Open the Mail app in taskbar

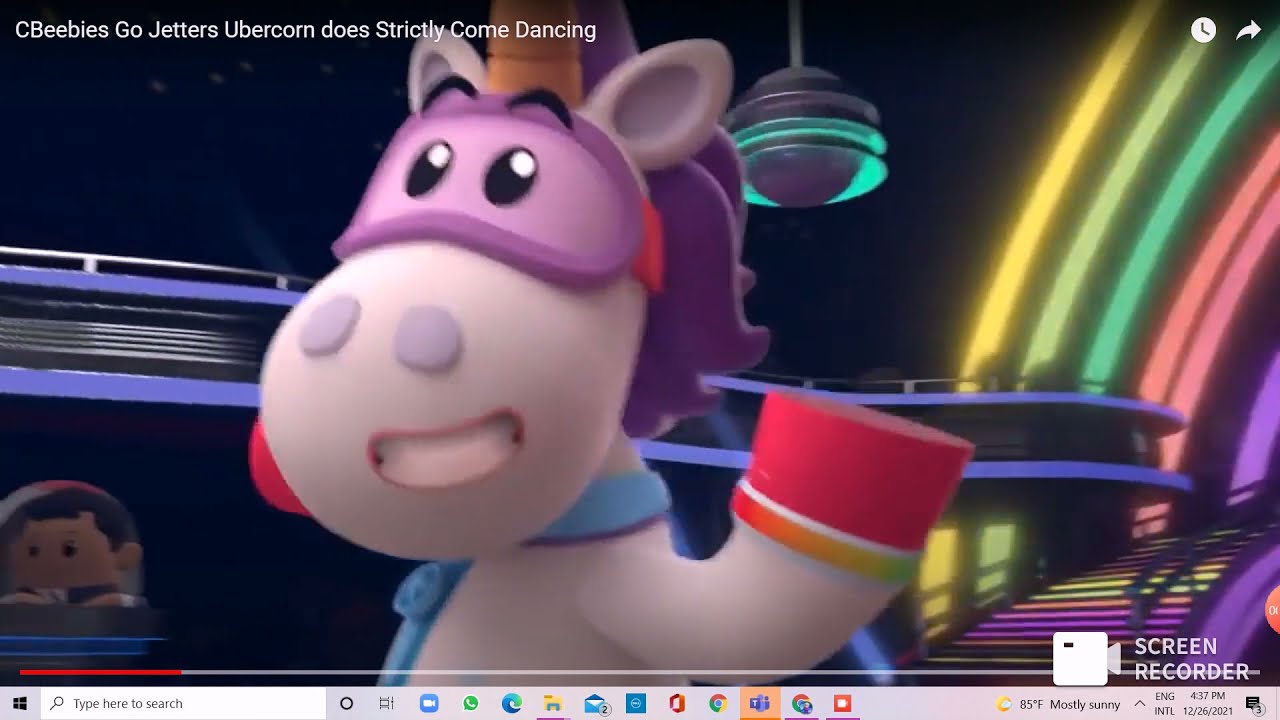tap(595, 704)
